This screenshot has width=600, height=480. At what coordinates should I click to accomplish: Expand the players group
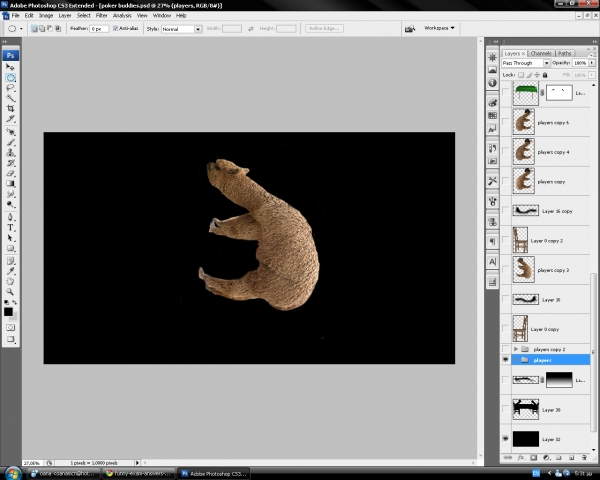pos(516,360)
